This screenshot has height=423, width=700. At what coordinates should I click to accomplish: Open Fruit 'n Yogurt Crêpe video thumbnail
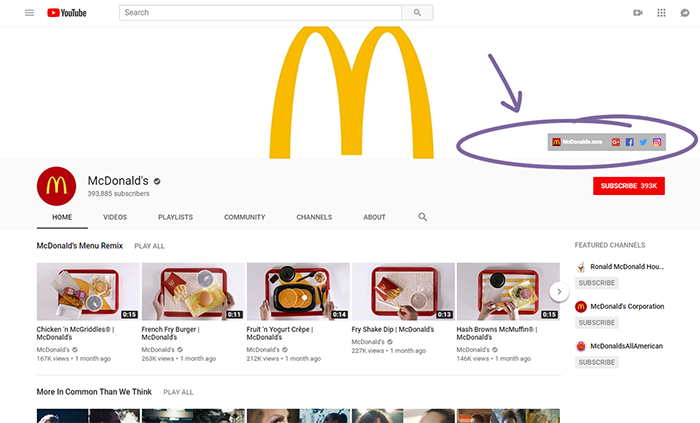[x=298, y=291]
